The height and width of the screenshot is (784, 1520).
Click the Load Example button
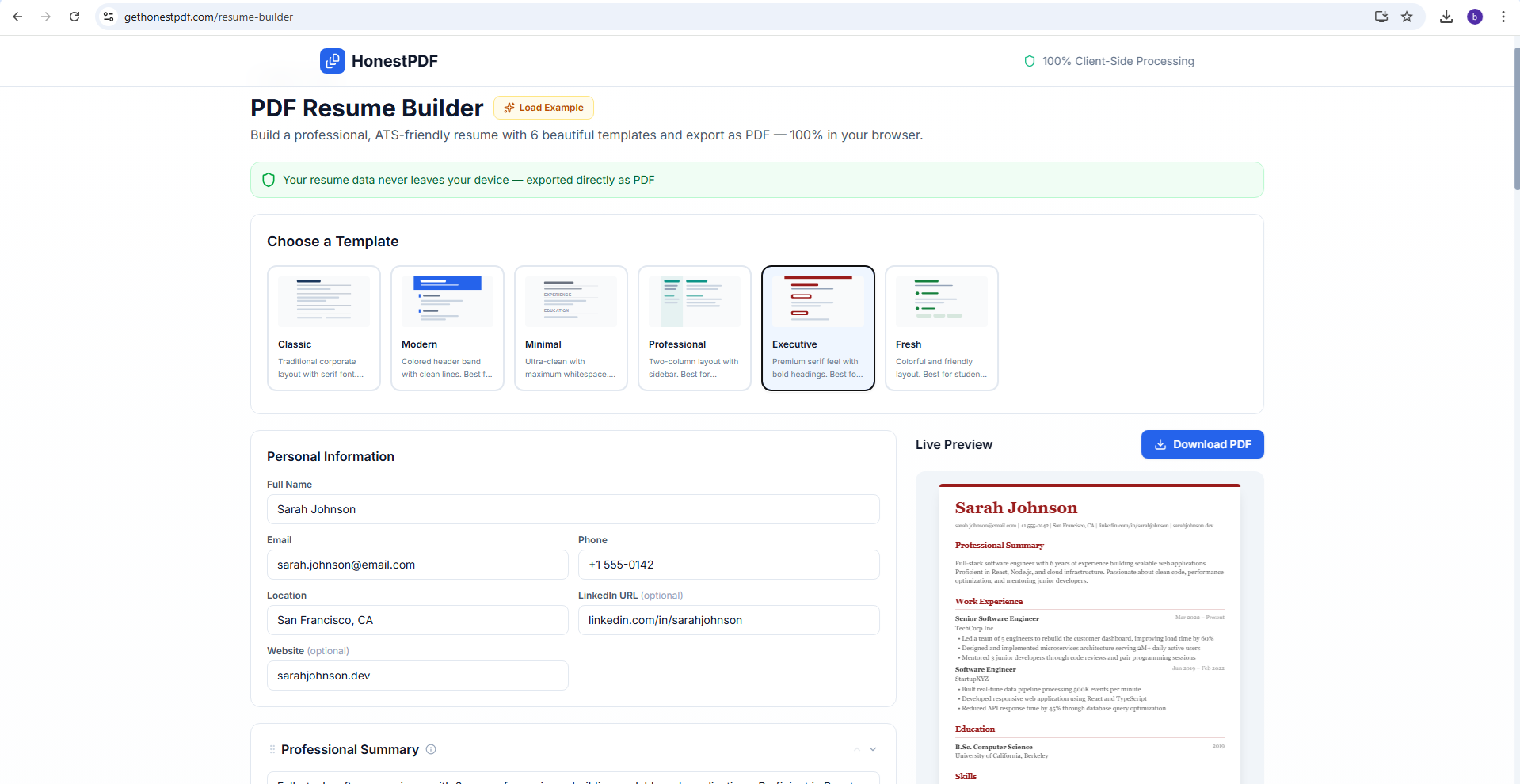(543, 108)
